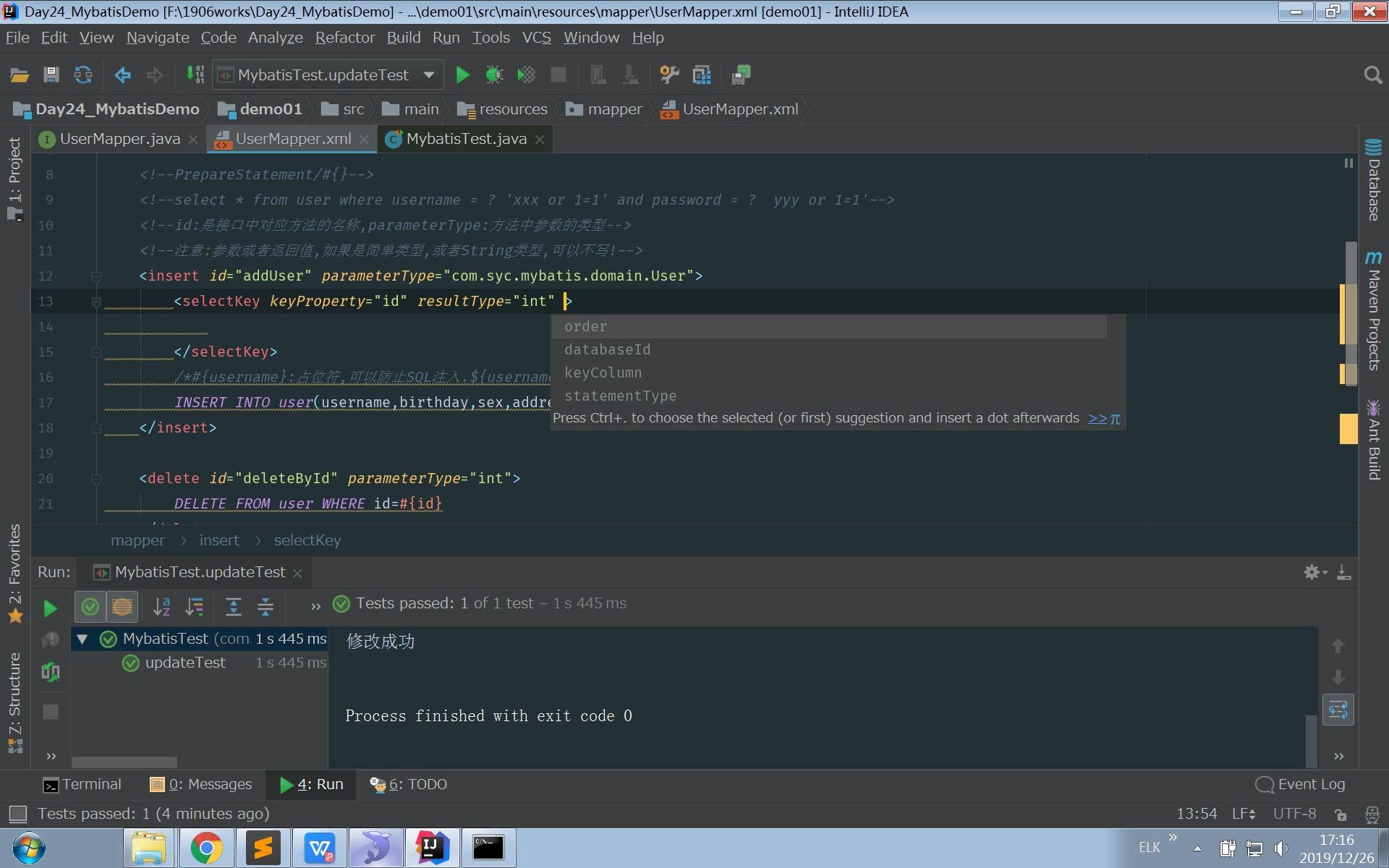
Task: Open the search everywhere magnifier
Action: (x=1372, y=75)
